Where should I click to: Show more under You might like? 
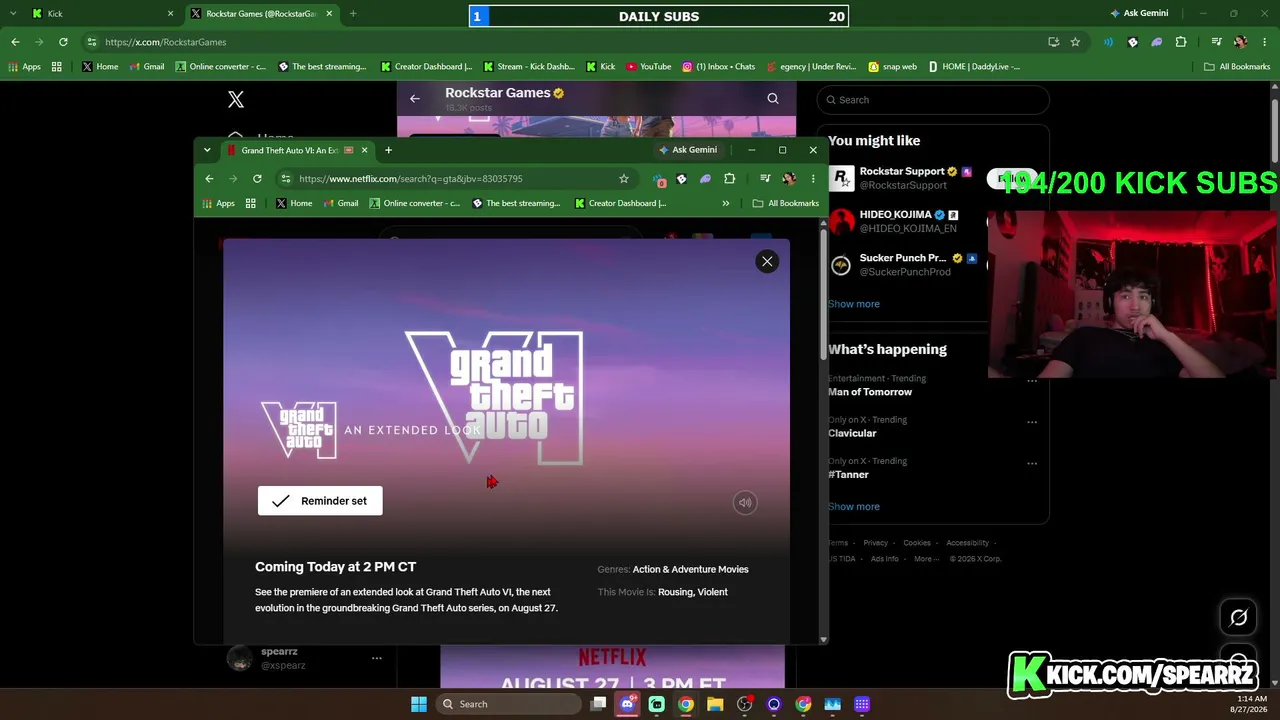coord(854,304)
